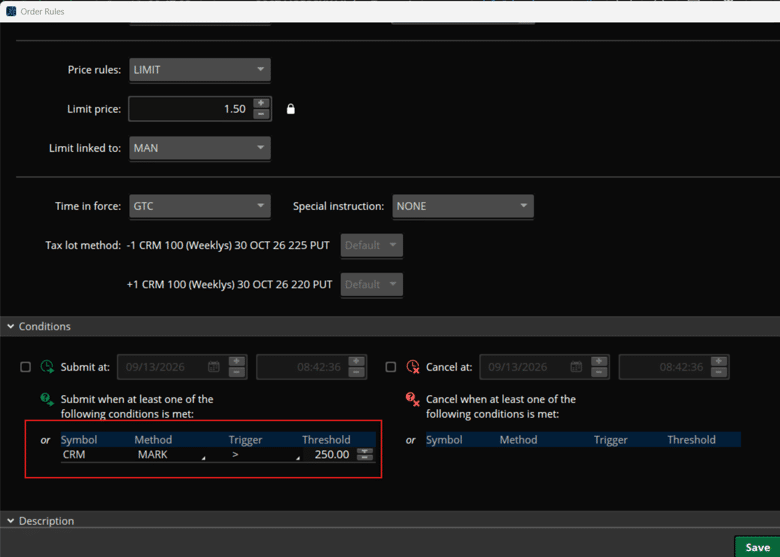Open calendar picker for Cancel at date

576,367
